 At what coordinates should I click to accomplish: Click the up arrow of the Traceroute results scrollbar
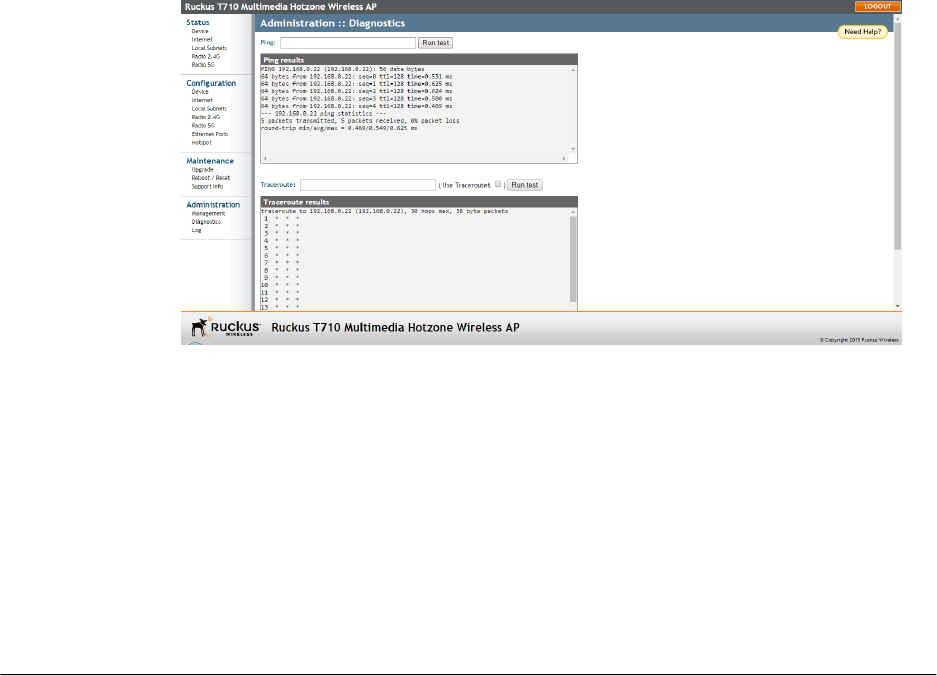[x=573, y=212]
